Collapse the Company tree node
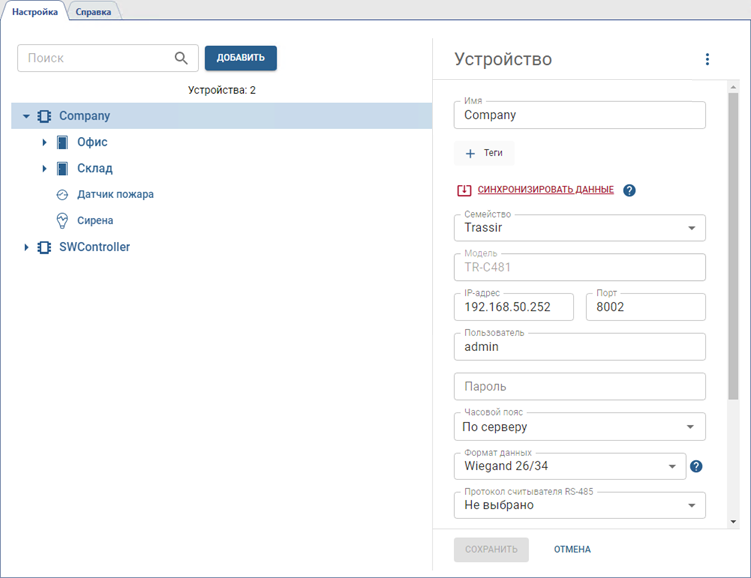Image resolution: width=751 pixels, height=578 pixels. pos(26,116)
